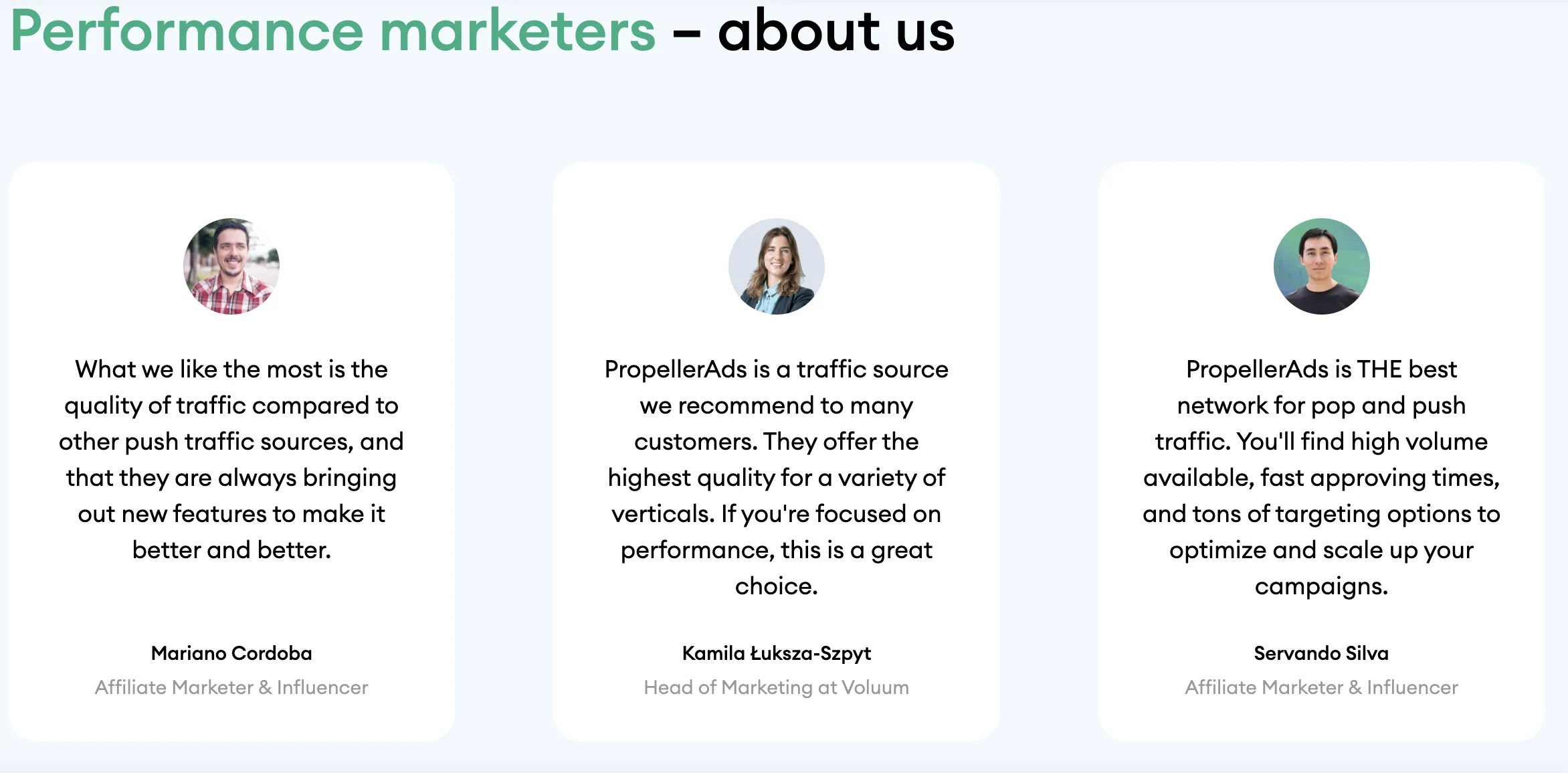
Task: Select the name Mariano Cordoba
Action: coord(231,653)
